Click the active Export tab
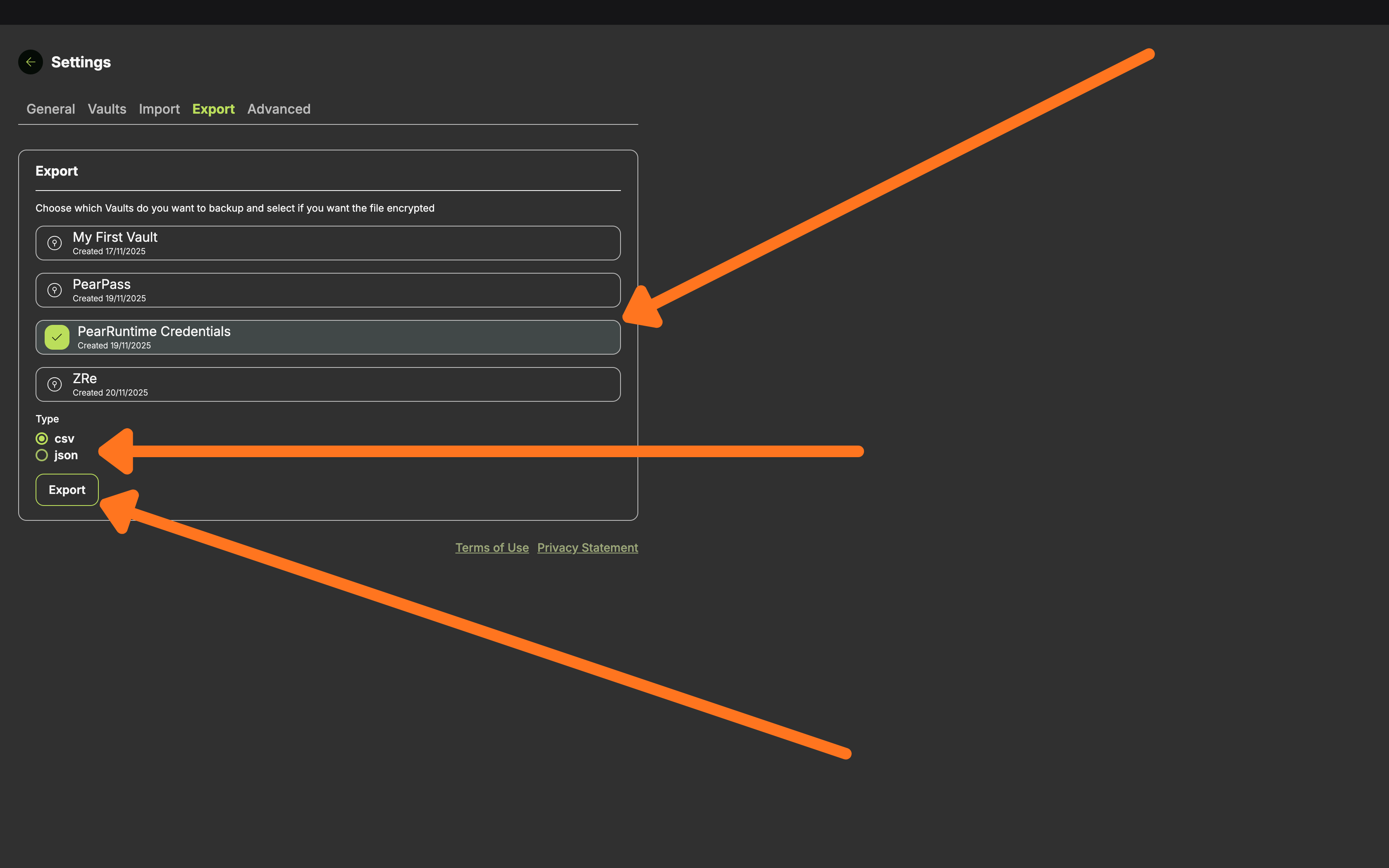 click(213, 109)
